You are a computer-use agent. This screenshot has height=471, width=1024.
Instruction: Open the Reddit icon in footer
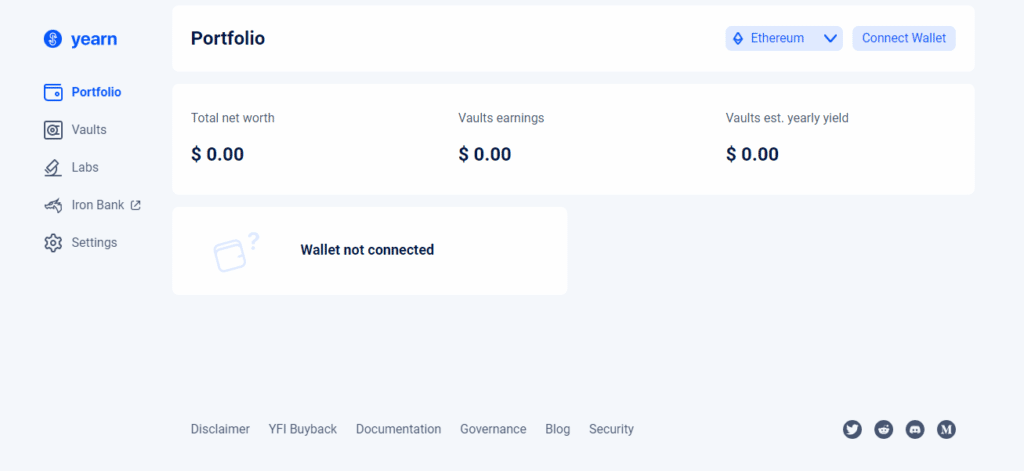(x=884, y=429)
